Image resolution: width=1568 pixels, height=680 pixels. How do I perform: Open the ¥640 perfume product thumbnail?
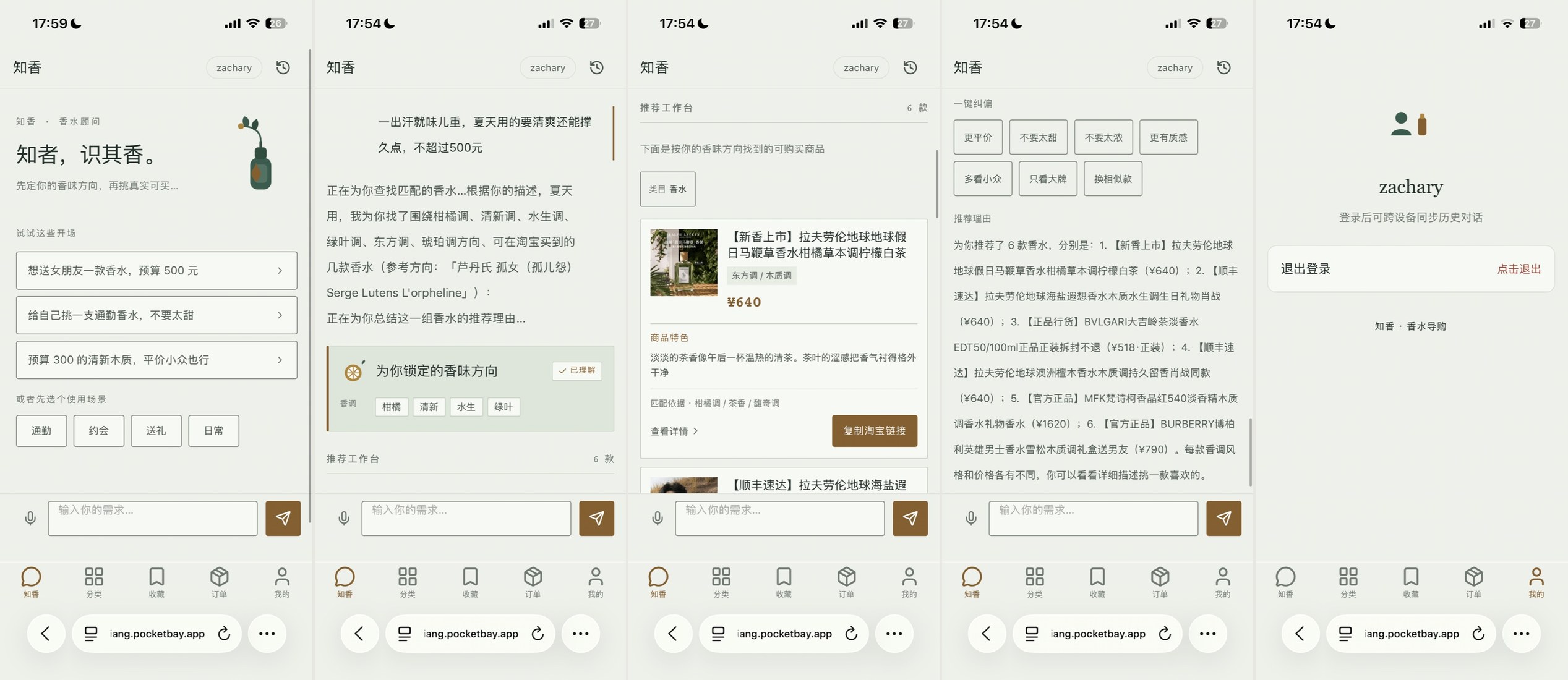point(683,263)
